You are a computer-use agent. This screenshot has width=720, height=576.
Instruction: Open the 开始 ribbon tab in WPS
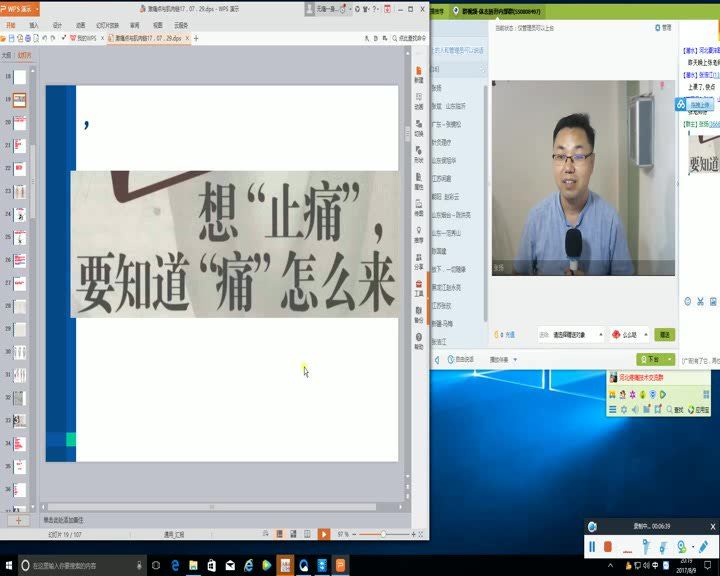[x=10, y=25]
